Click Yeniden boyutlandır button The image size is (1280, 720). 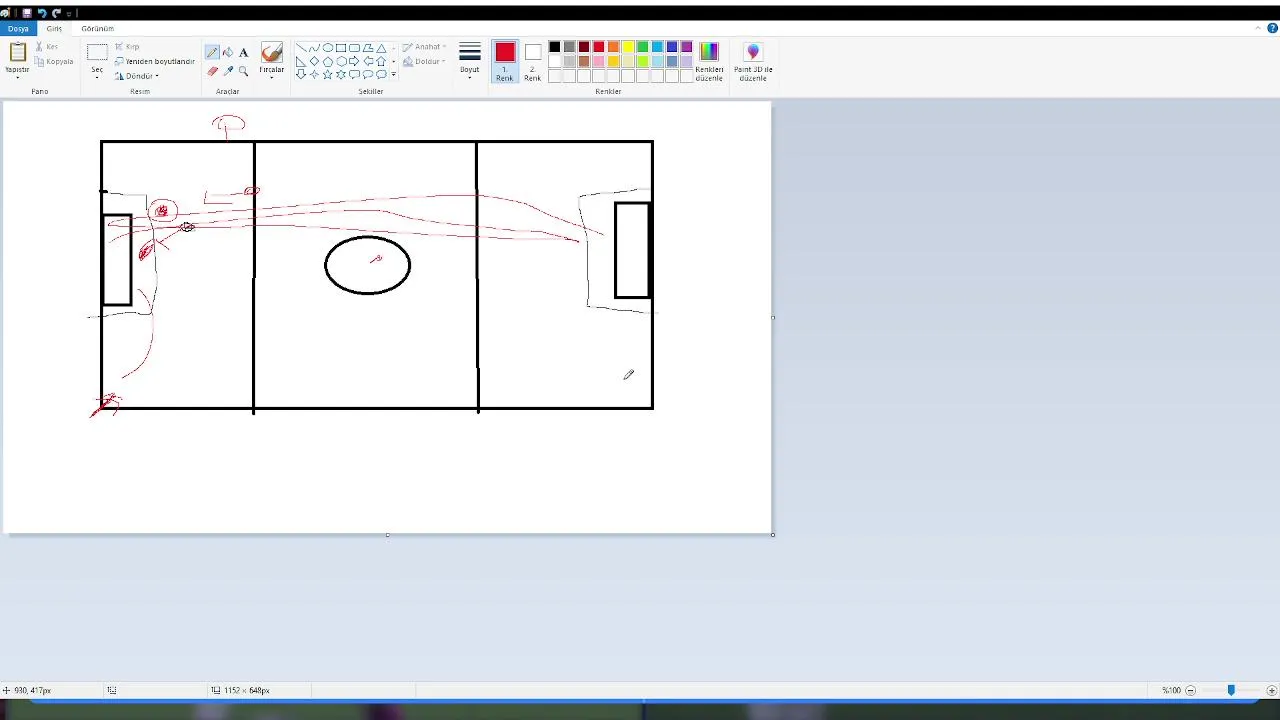[155, 61]
